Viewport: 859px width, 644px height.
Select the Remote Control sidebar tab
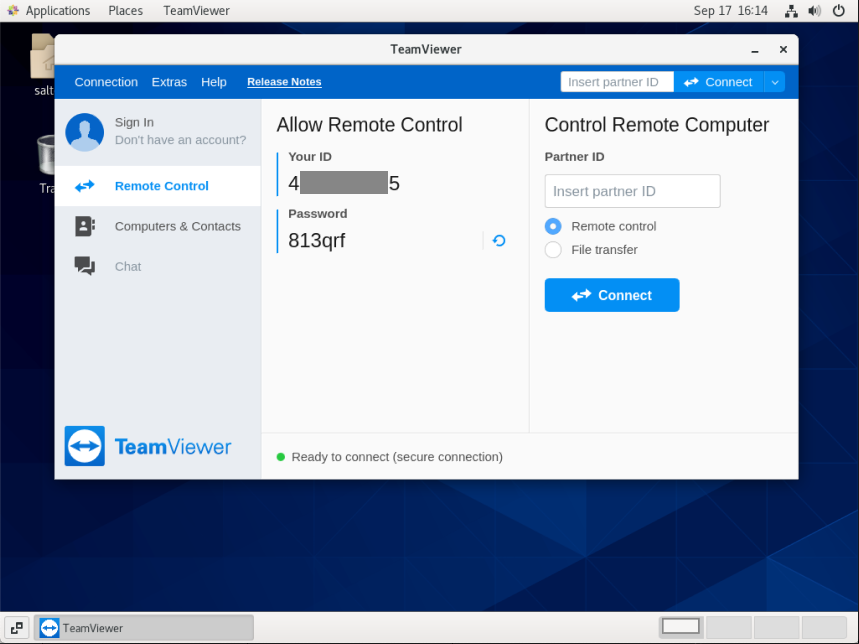click(x=158, y=186)
